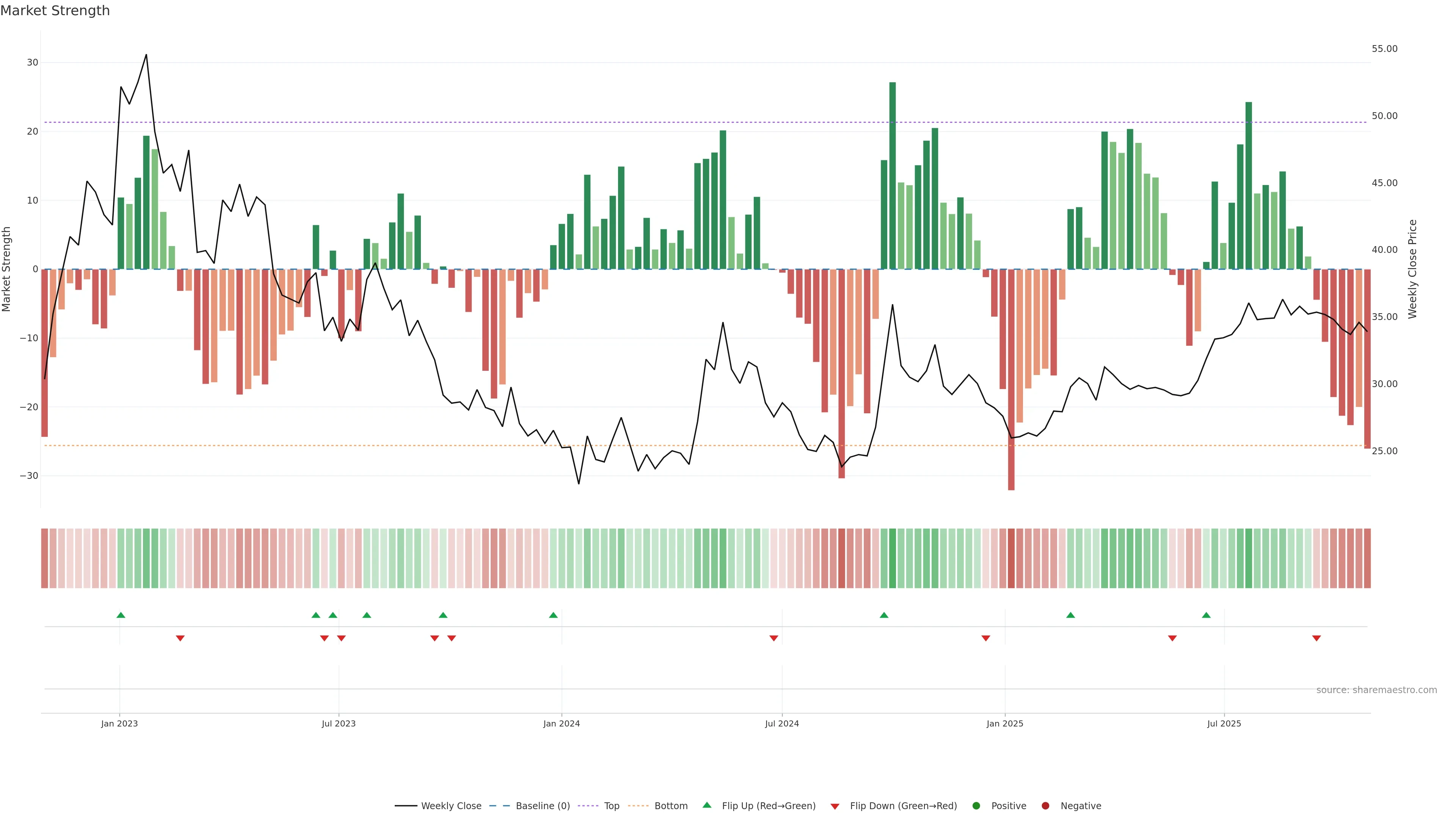
Task: Click the Negative red dot legend
Action: (x=1045, y=805)
